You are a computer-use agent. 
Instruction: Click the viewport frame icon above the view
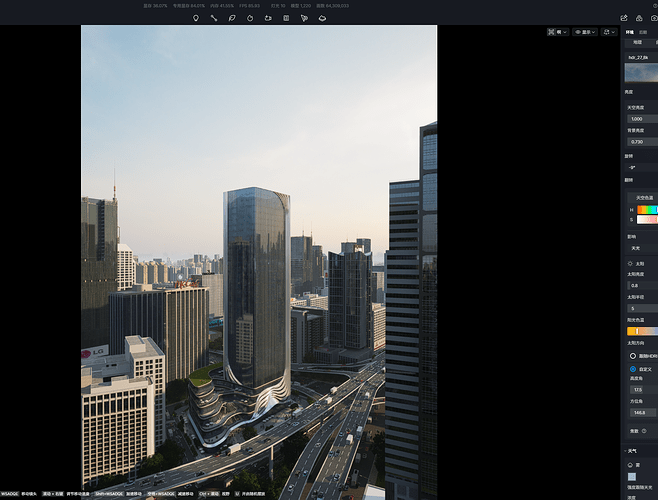pos(551,32)
